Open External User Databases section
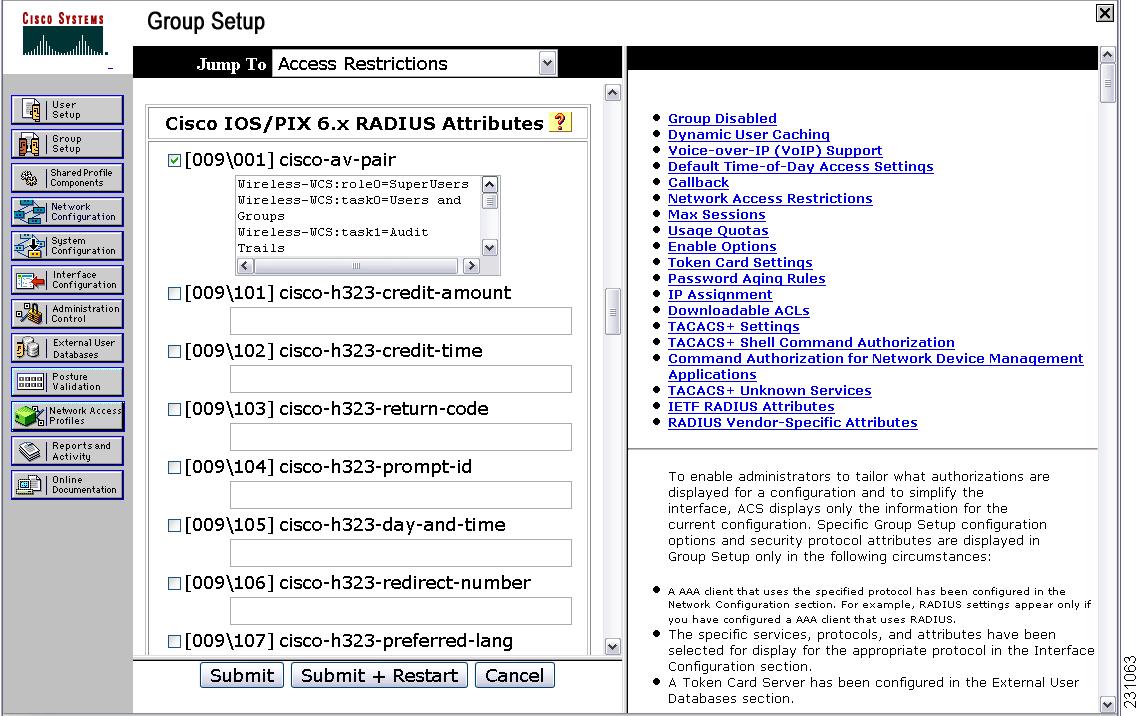Image resolution: width=1140 pixels, height=716 pixels. pos(67,348)
